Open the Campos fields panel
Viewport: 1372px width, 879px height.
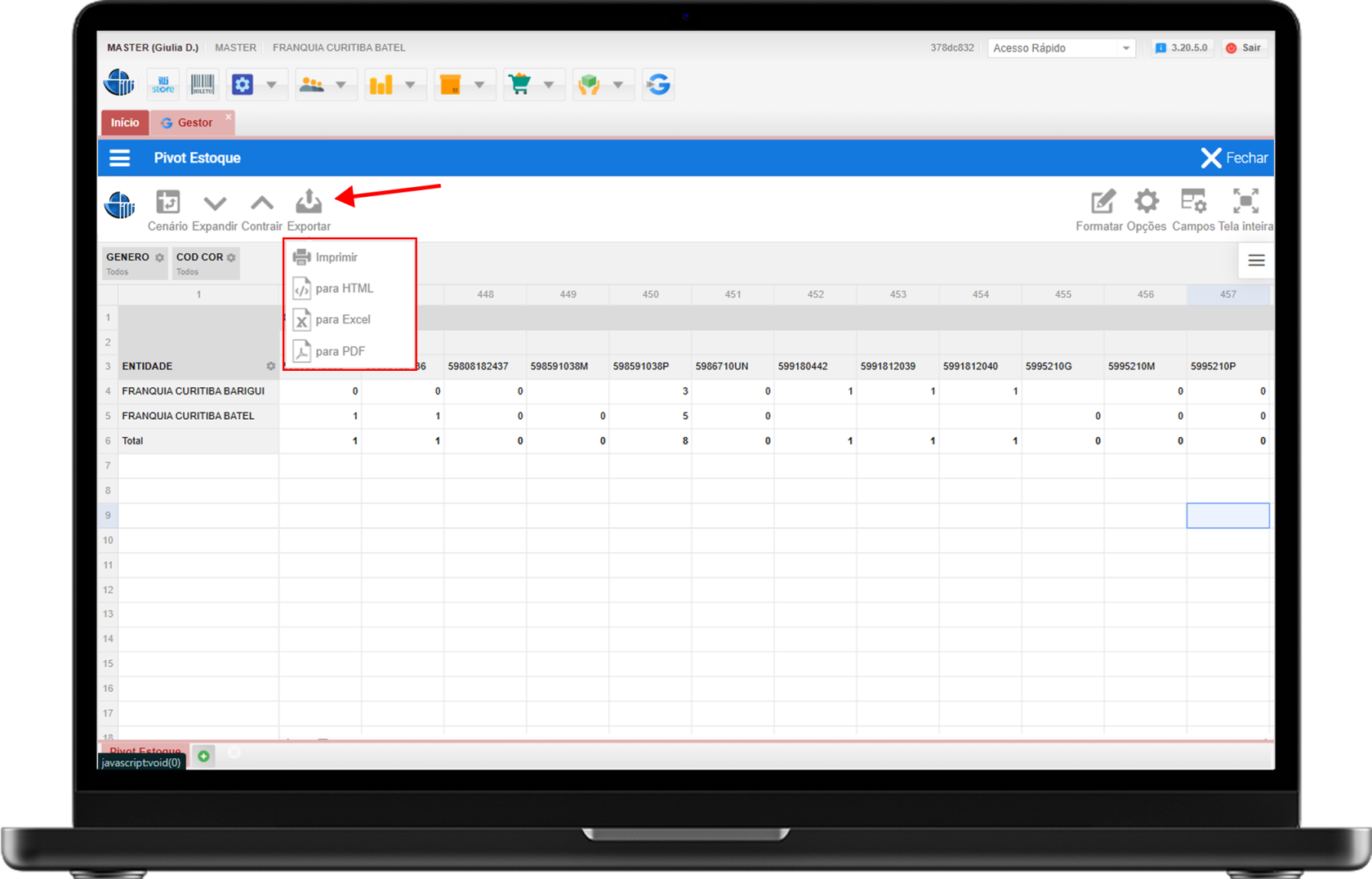point(1193,202)
